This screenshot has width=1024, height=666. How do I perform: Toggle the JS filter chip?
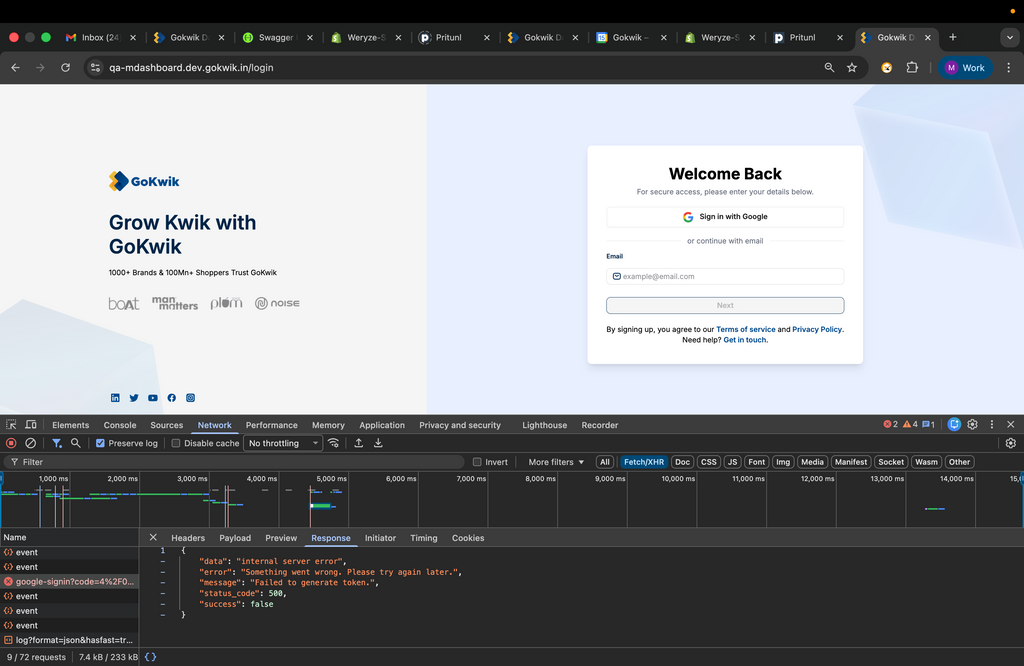coord(733,462)
